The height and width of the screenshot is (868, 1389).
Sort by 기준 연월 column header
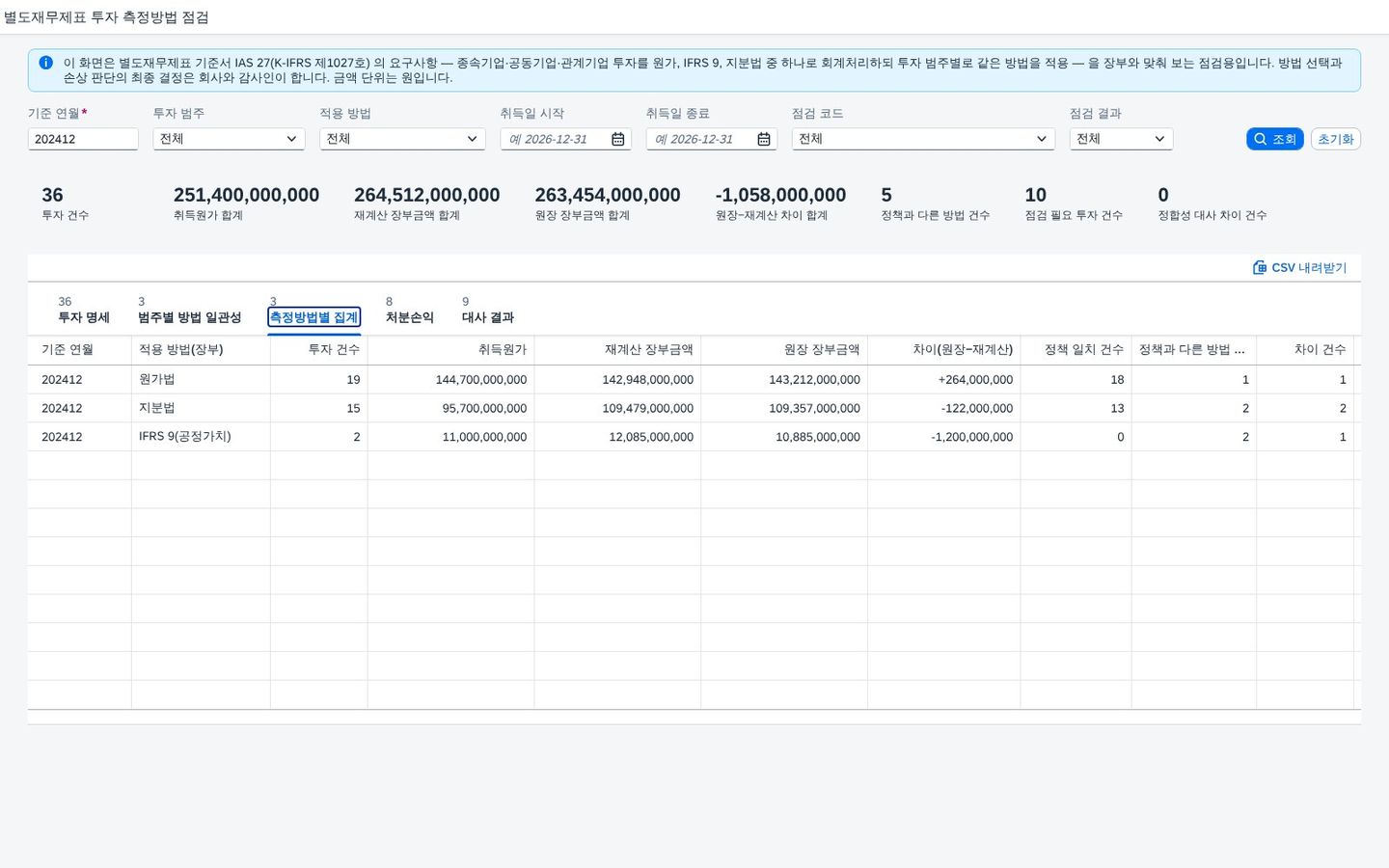[79, 349]
